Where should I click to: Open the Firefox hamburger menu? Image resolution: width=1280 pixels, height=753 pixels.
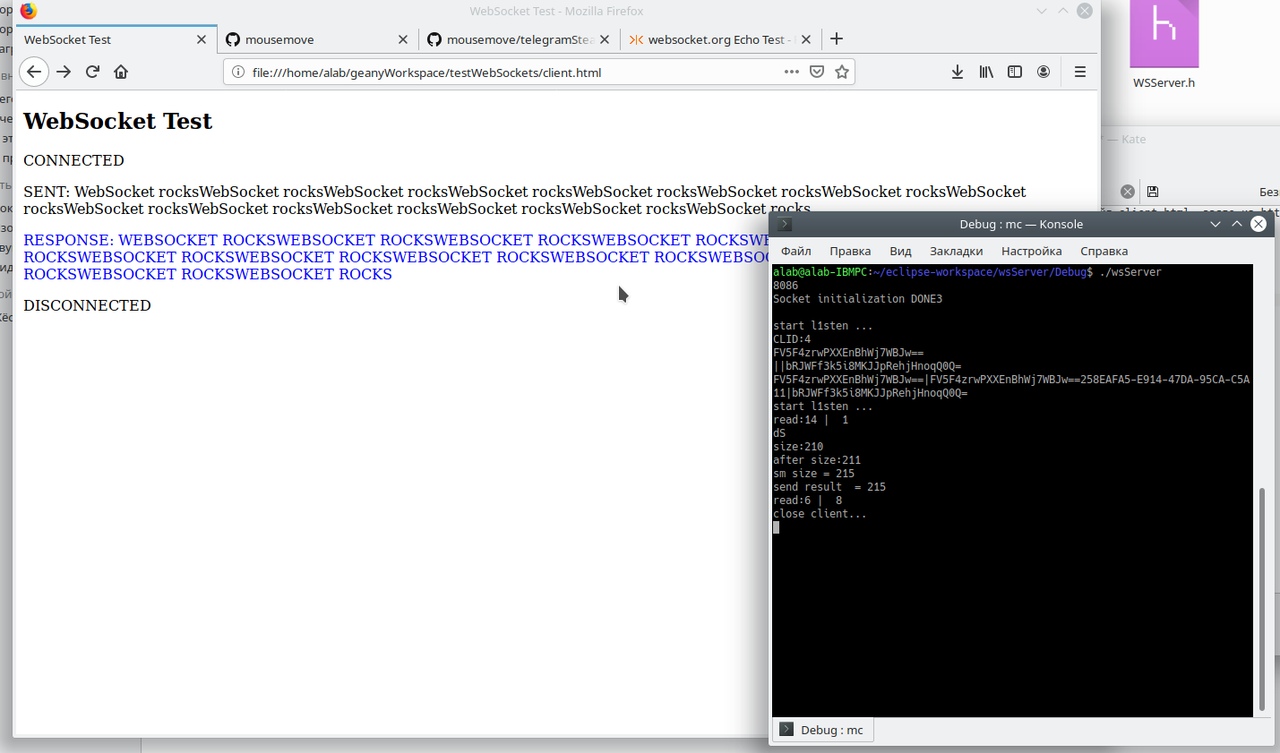(1080, 72)
